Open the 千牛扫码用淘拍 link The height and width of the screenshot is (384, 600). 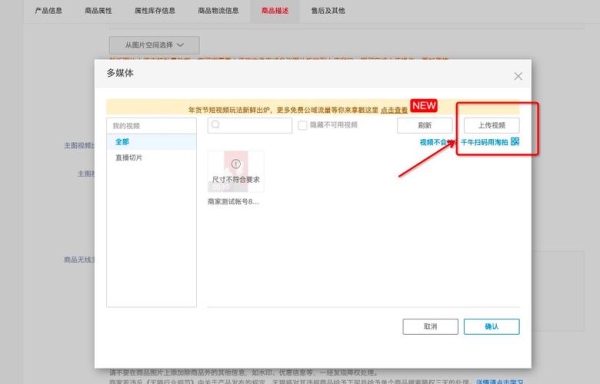[x=484, y=142]
